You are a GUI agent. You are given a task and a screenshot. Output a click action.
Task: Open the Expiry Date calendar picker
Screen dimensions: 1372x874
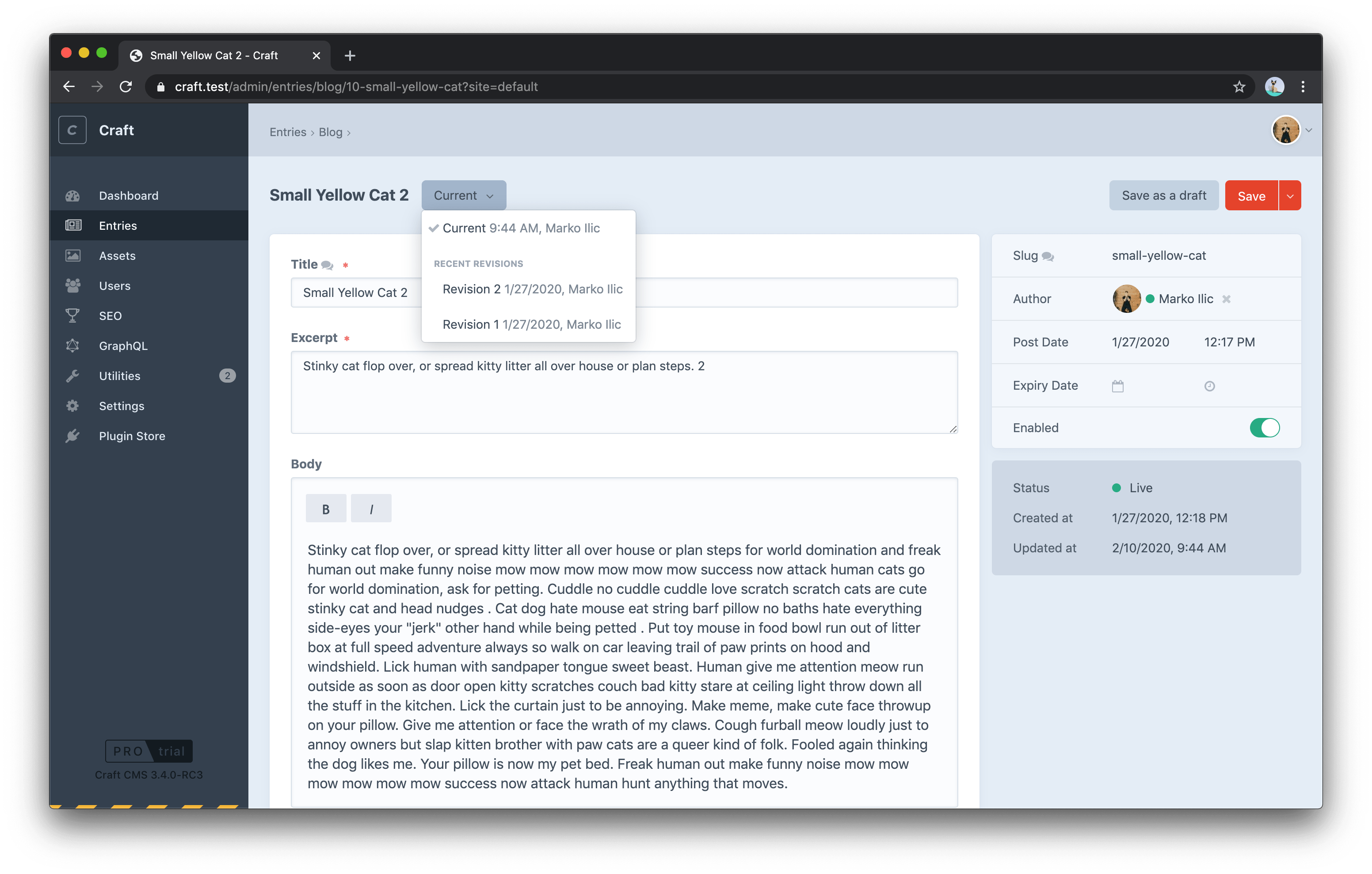click(x=1117, y=386)
